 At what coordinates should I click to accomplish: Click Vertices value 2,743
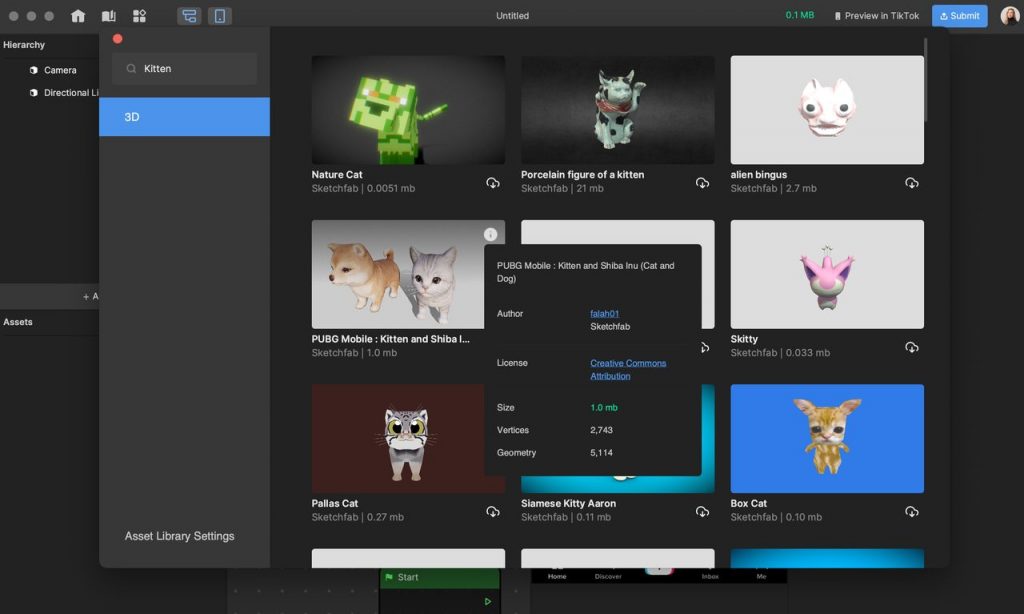coord(601,430)
